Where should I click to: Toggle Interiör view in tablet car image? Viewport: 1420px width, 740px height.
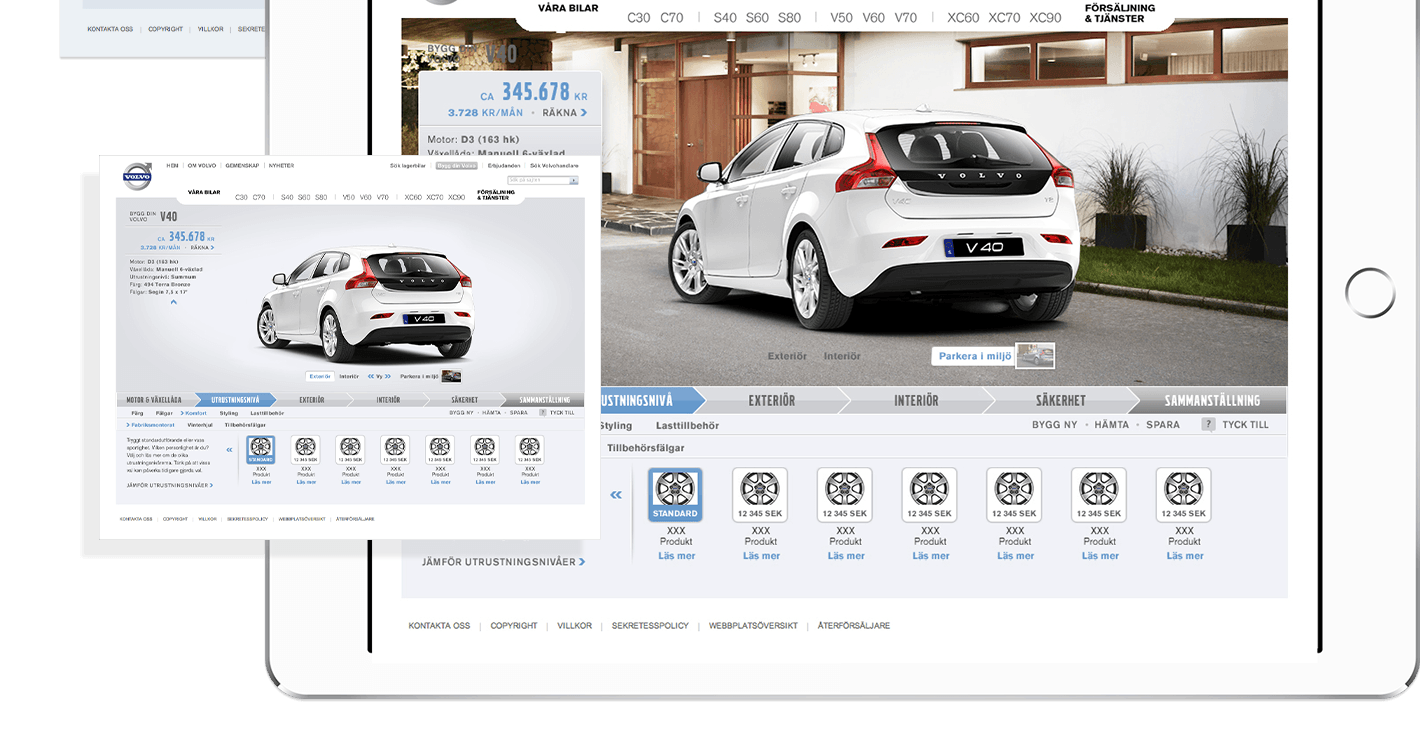tap(842, 356)
